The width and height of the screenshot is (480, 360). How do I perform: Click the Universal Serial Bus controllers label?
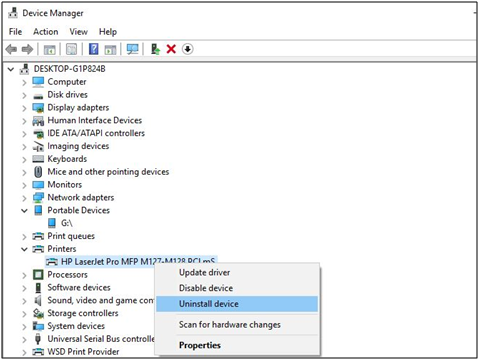(101, 339)
